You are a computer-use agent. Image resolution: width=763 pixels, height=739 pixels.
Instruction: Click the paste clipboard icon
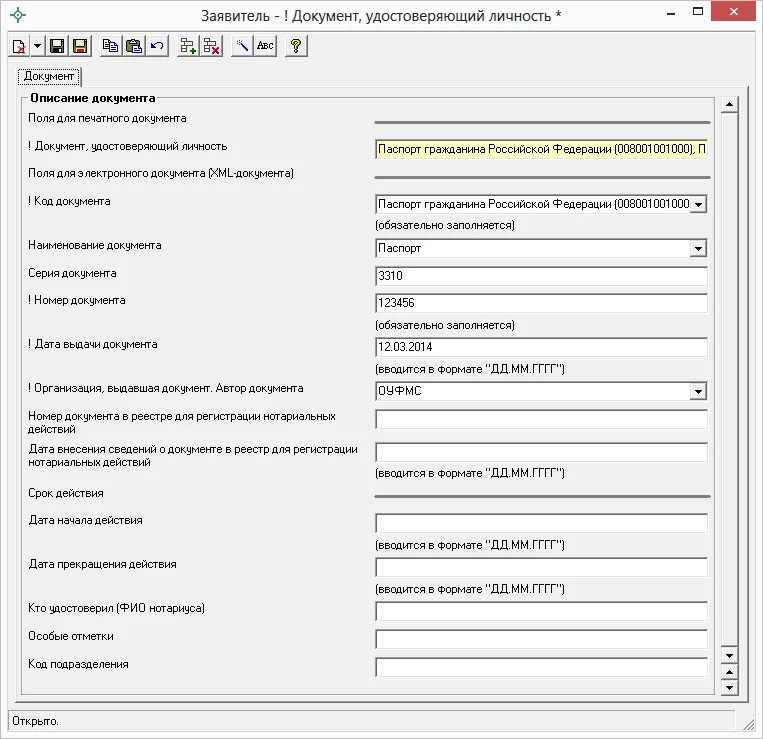coord(133,46)
